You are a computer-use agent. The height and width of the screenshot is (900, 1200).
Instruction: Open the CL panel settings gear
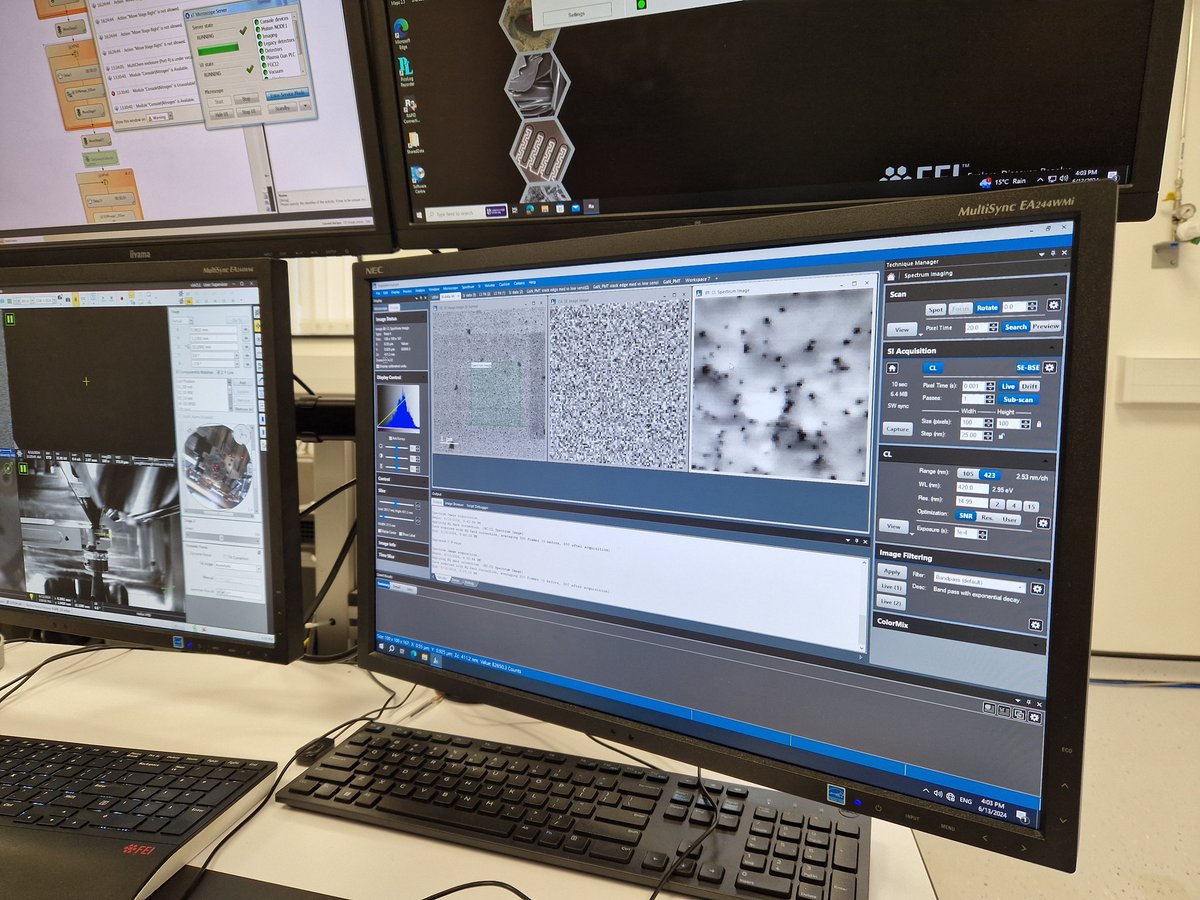pyautogui.click(x=1043, y=523)
